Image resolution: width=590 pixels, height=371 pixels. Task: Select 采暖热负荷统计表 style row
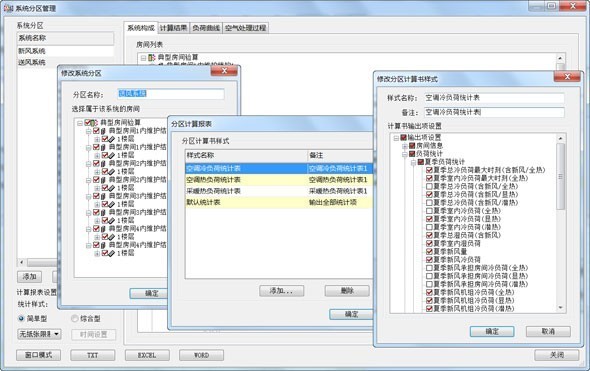click(x=279, y=191)
